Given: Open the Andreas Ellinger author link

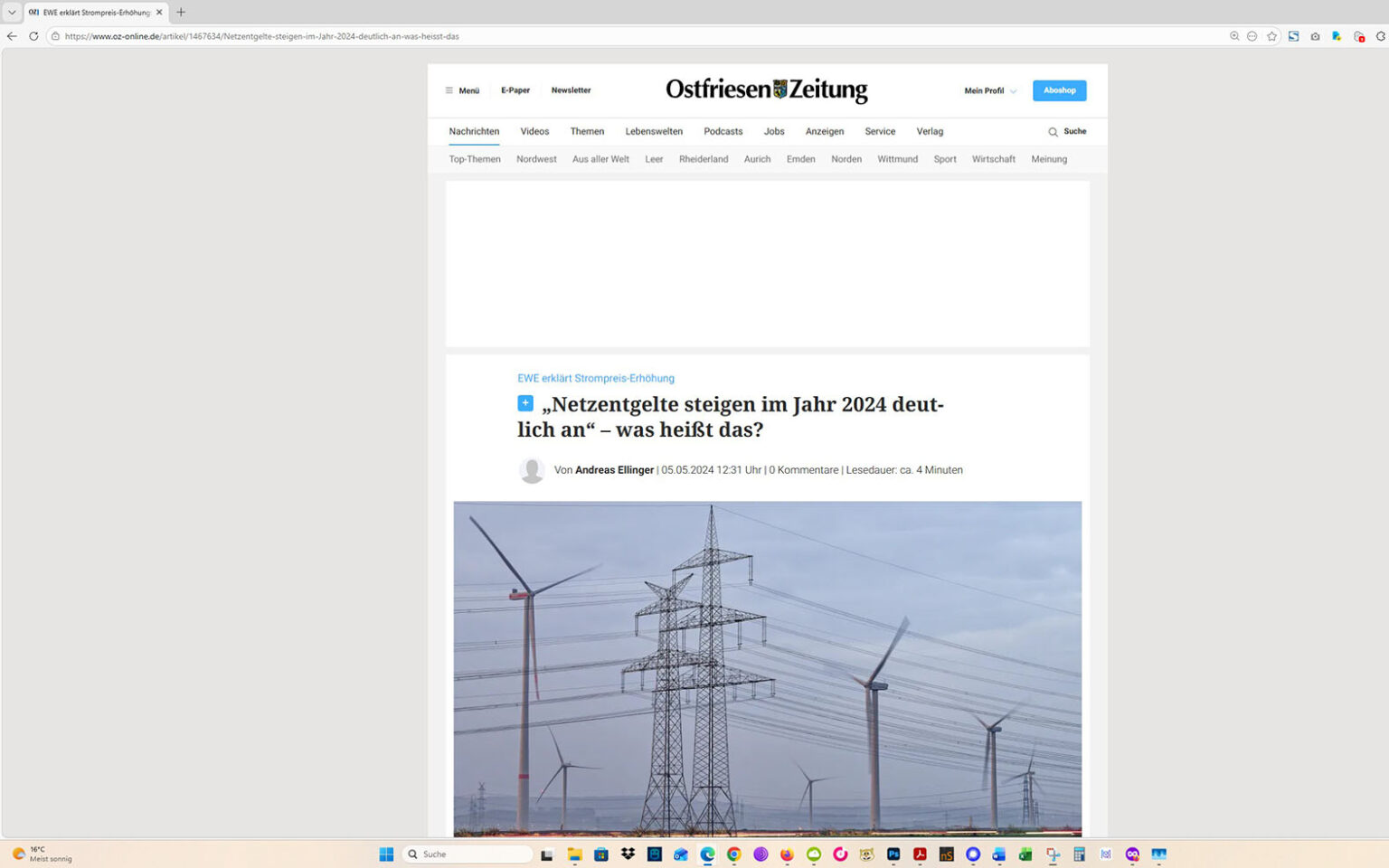Looking at the screenshot, I should tap(614, 469).
